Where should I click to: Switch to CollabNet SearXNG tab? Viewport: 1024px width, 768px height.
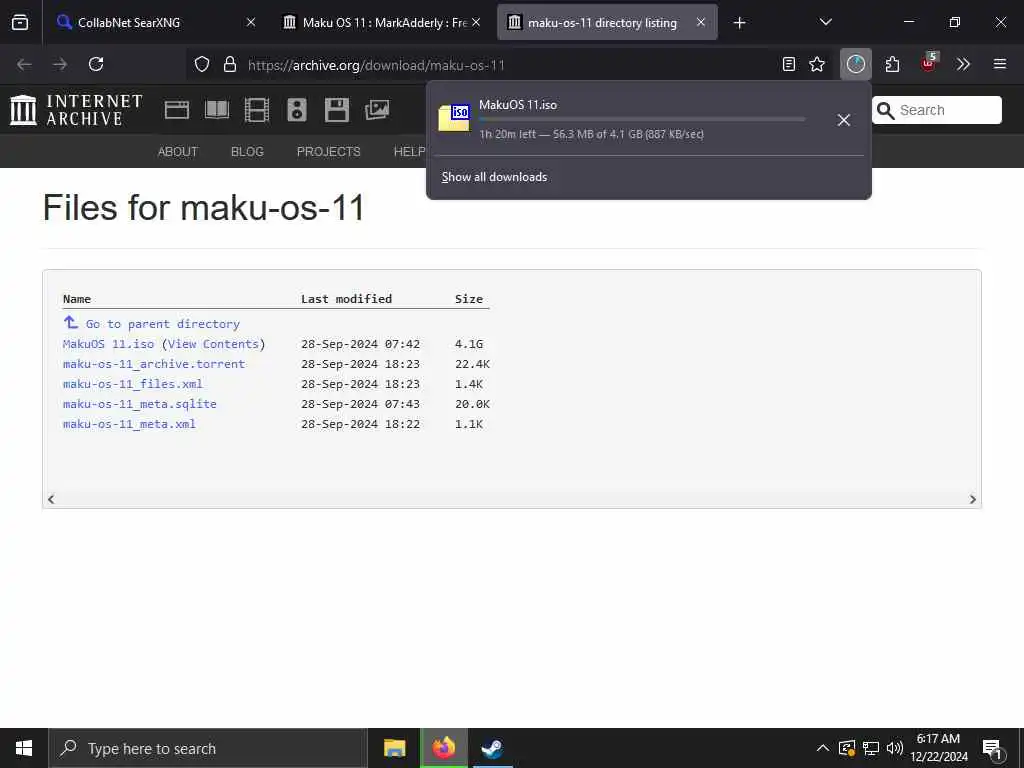tap(155, 22)
